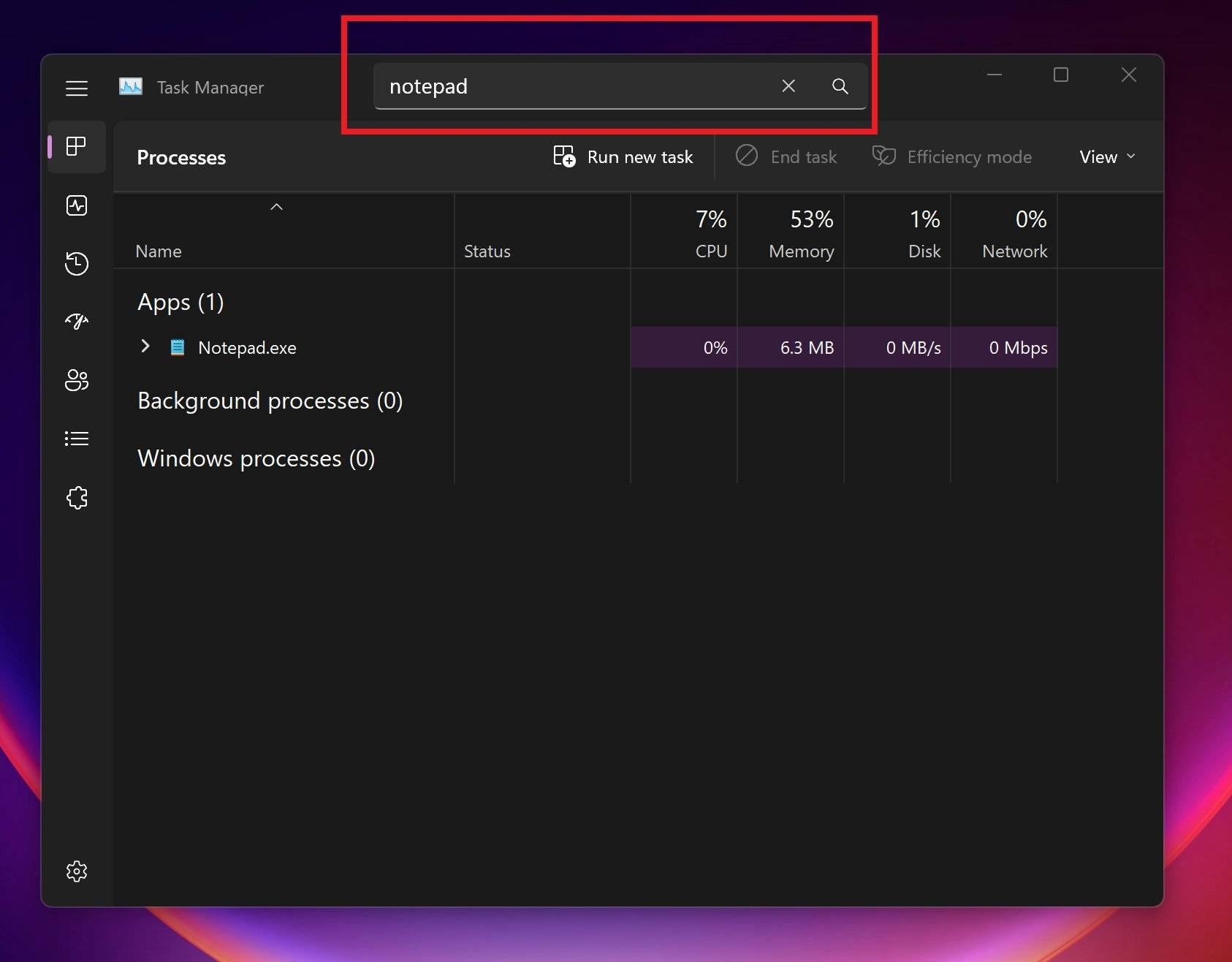Open the Users section in sidebar
Viewport: 1232px width, 962px height.
click(x=76, y=380)
